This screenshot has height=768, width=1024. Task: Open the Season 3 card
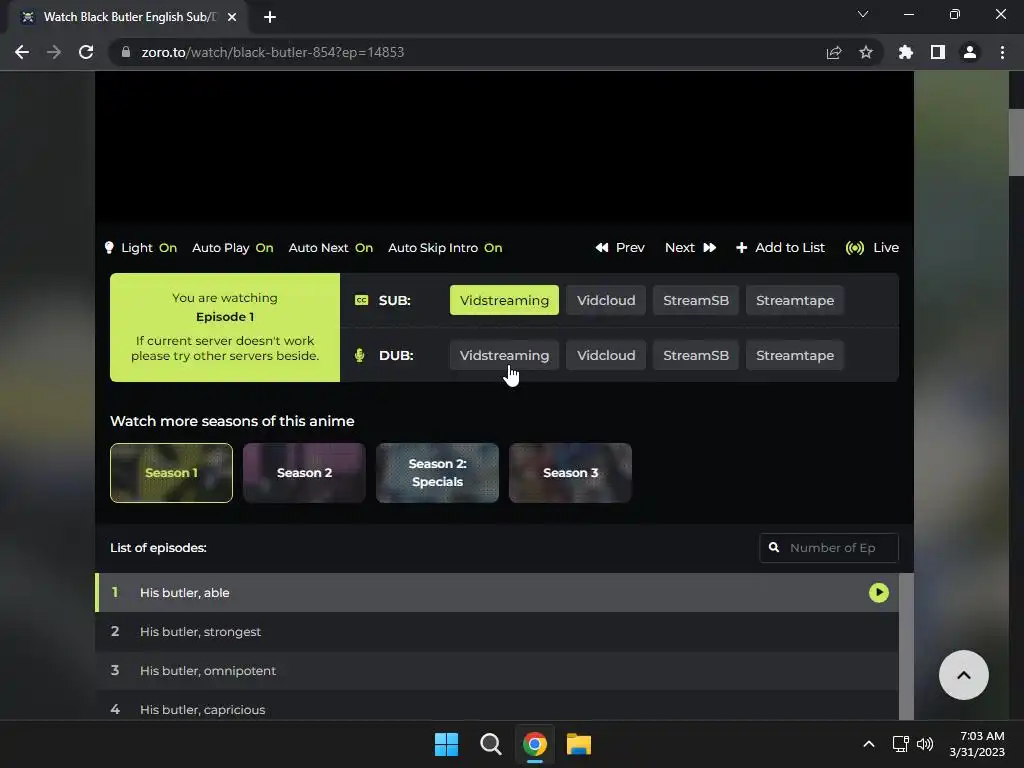(x=570, y=473)
